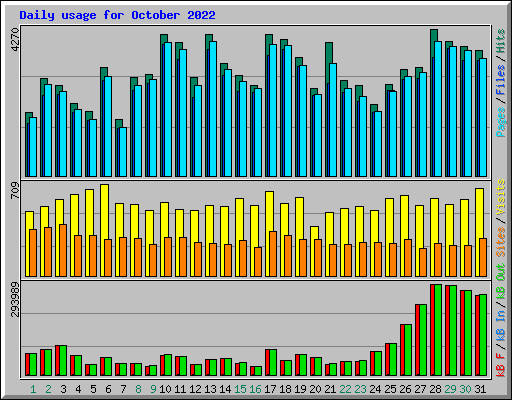Click the cyan pages bar for day 7
The image size is (512, 400).
123,152
